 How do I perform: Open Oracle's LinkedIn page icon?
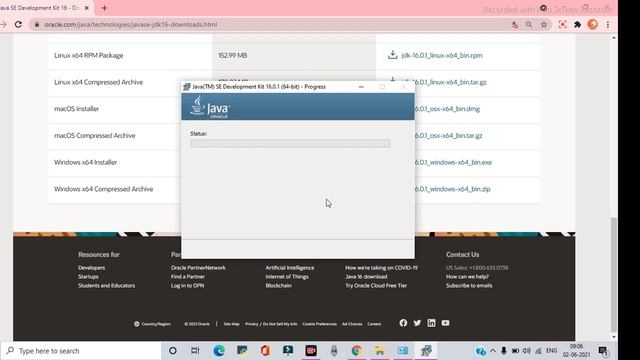coord(431,323)
